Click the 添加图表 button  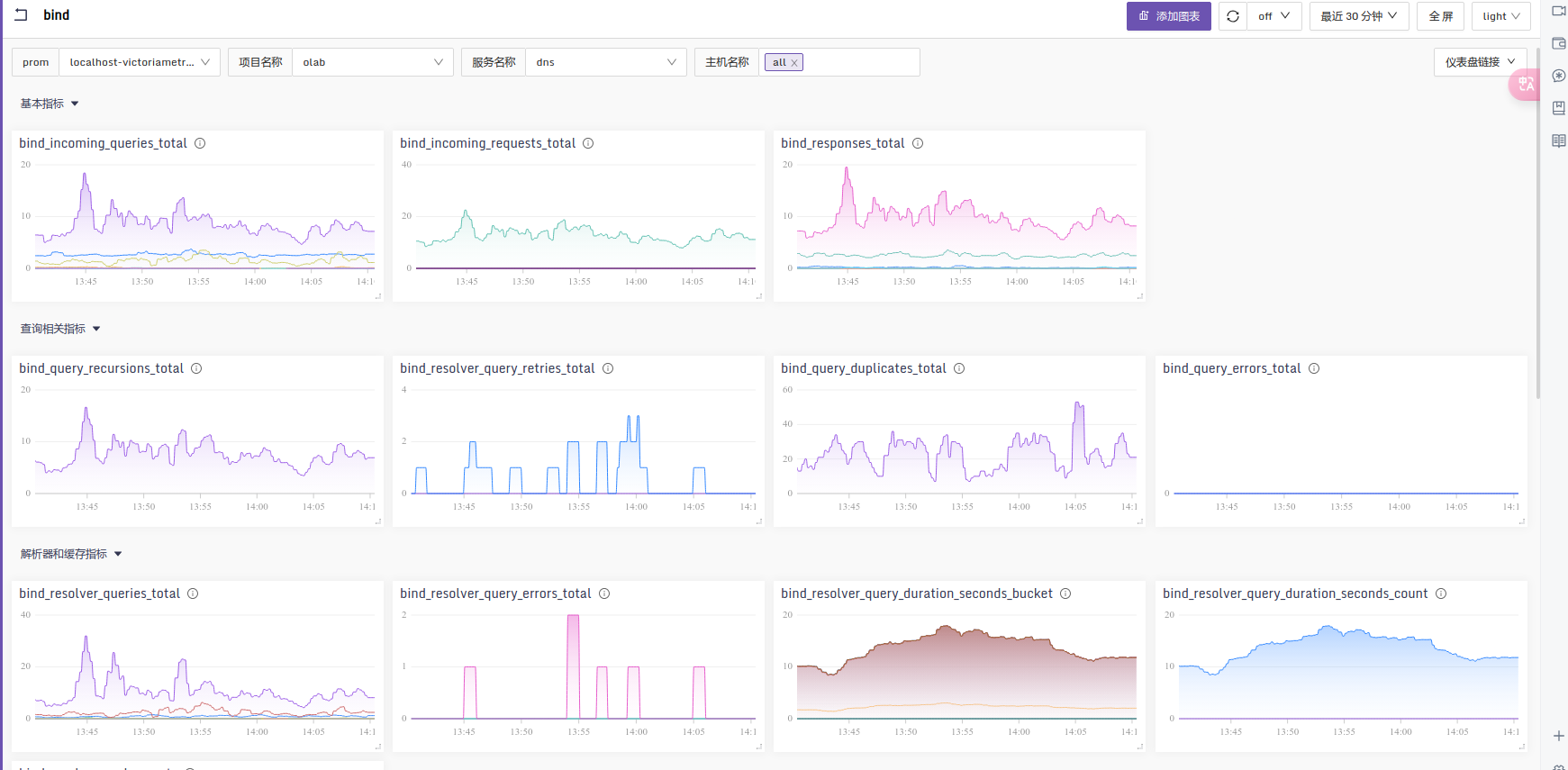point(1169,16)
